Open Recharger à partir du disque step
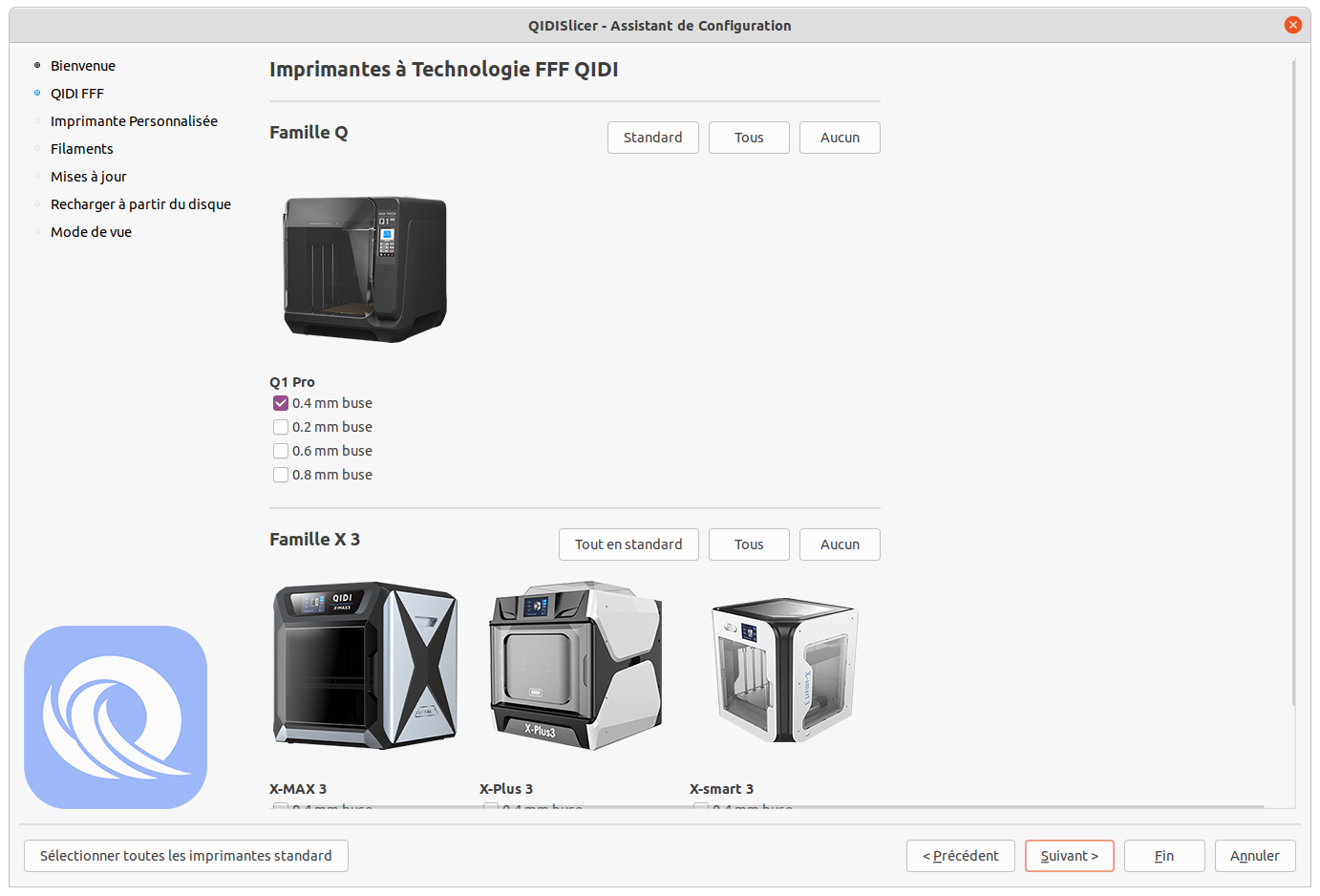 (140, 204)
